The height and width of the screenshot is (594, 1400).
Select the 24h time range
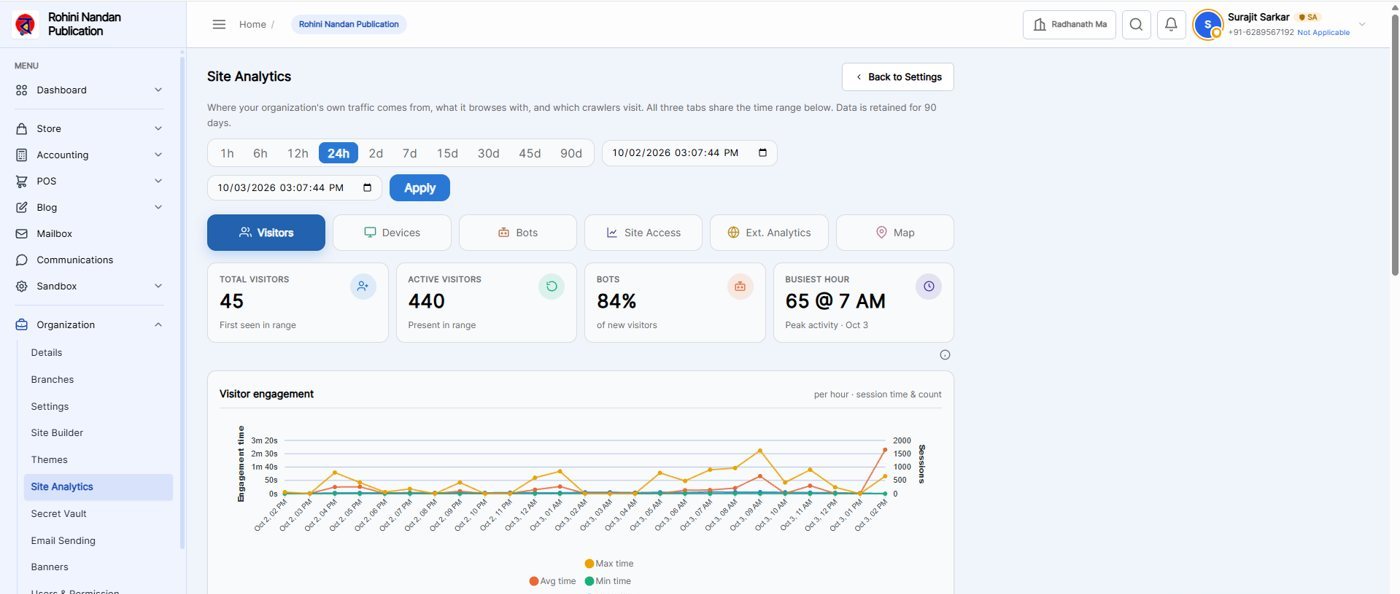point(339,153)
